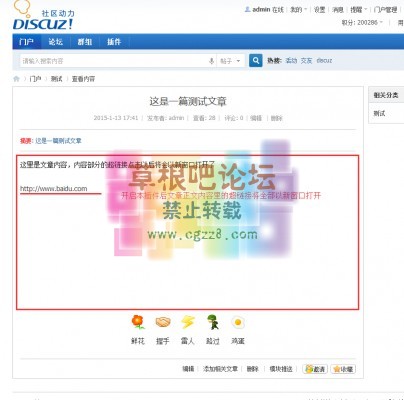404x400 pixels.
Task: Click 评论: 0 in article meta line
Action: click(234, 118)
